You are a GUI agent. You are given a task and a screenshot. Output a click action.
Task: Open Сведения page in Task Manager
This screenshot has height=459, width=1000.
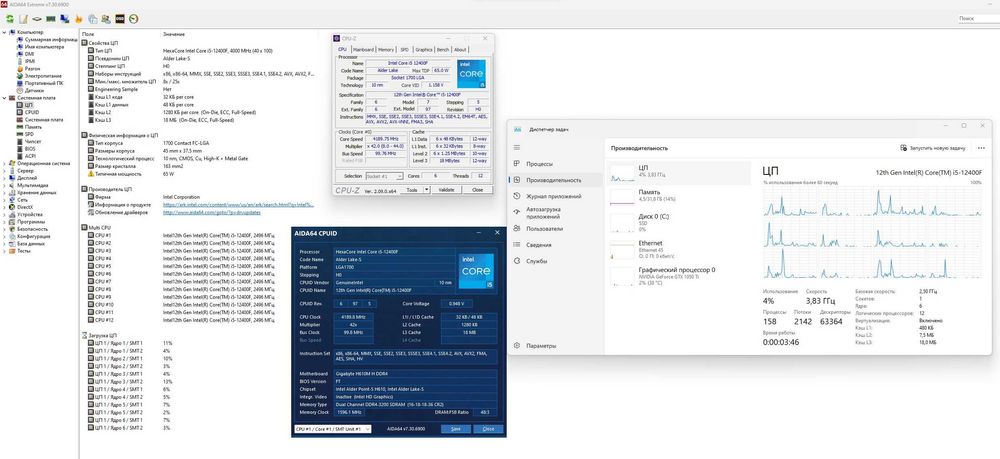point(555,245)
